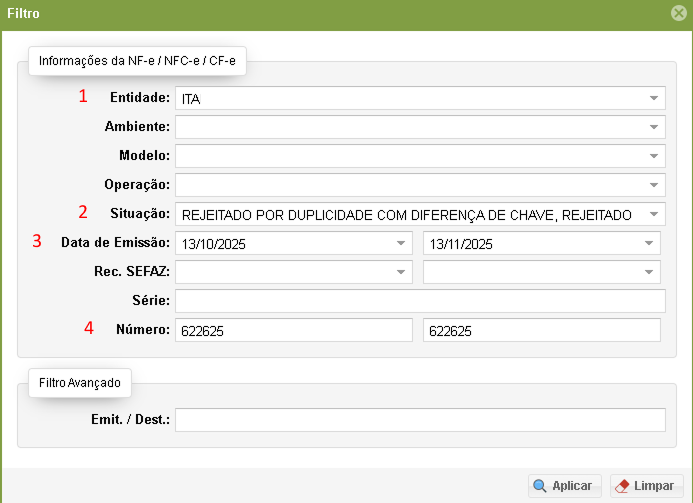Open first Rec. SEFAZ date dropdown
The width and height of the screenshot is (693, 503).
(400, 272)
